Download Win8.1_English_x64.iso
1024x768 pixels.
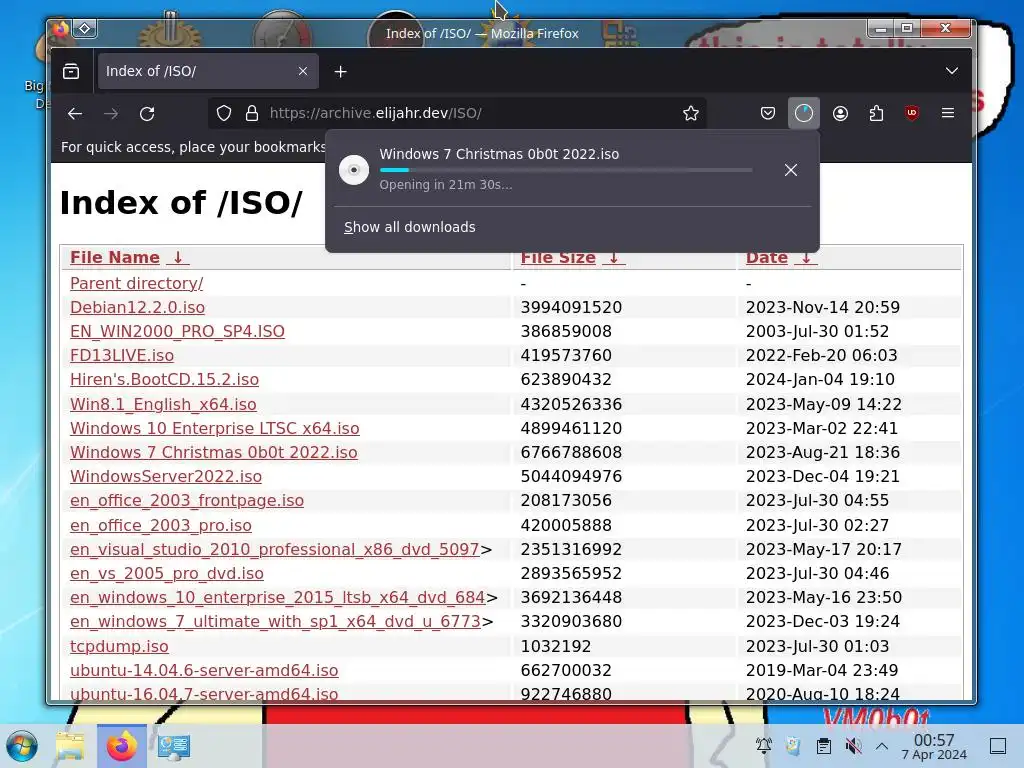click(x=163, y=405)
